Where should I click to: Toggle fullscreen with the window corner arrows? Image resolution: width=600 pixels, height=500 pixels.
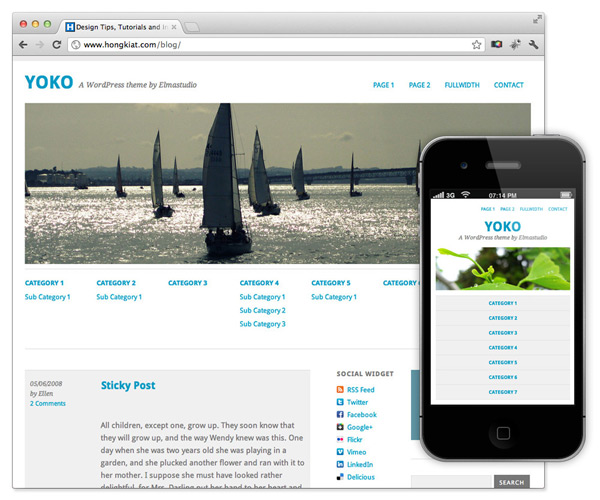pyautogui.click(x=537, y=19)
